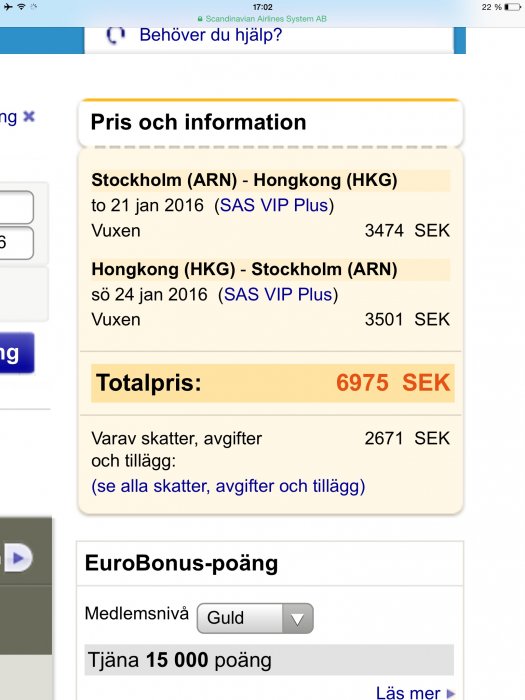Click the upper input field at left

17,207
